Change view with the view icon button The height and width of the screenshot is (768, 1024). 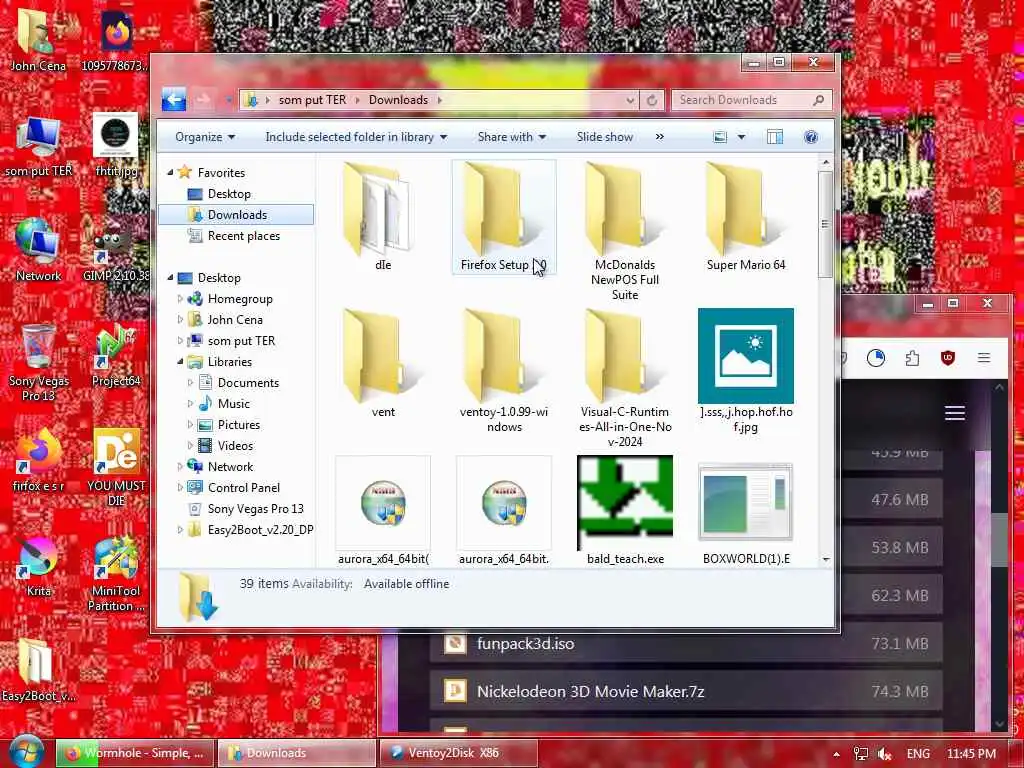[720, 136]
